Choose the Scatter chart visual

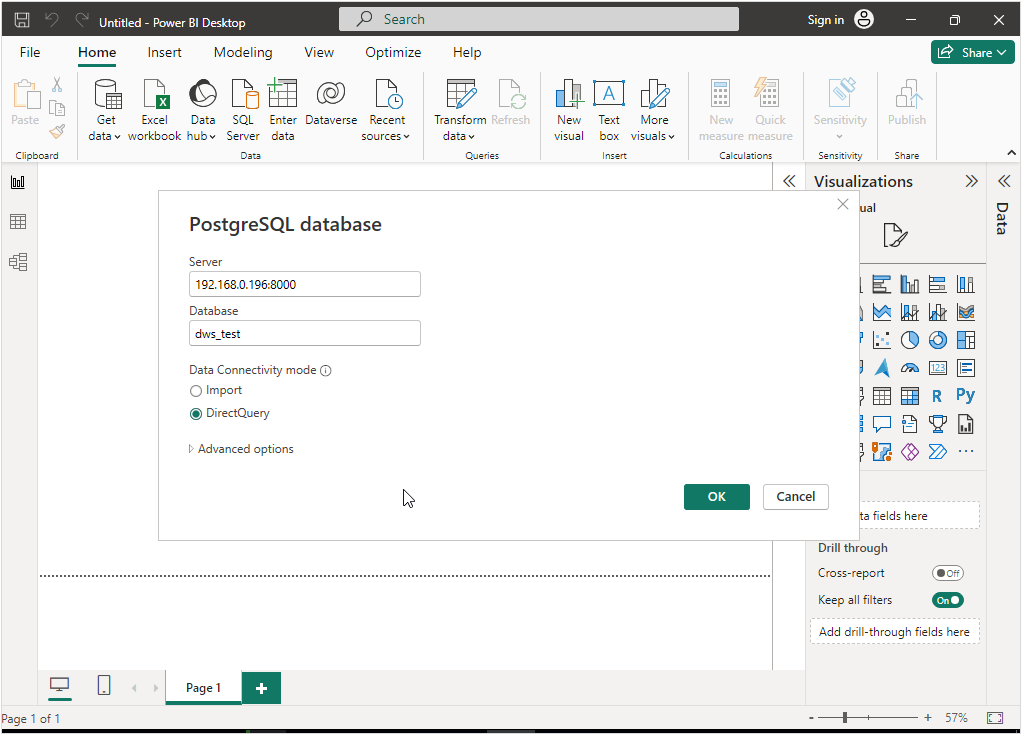coord(881,340)
